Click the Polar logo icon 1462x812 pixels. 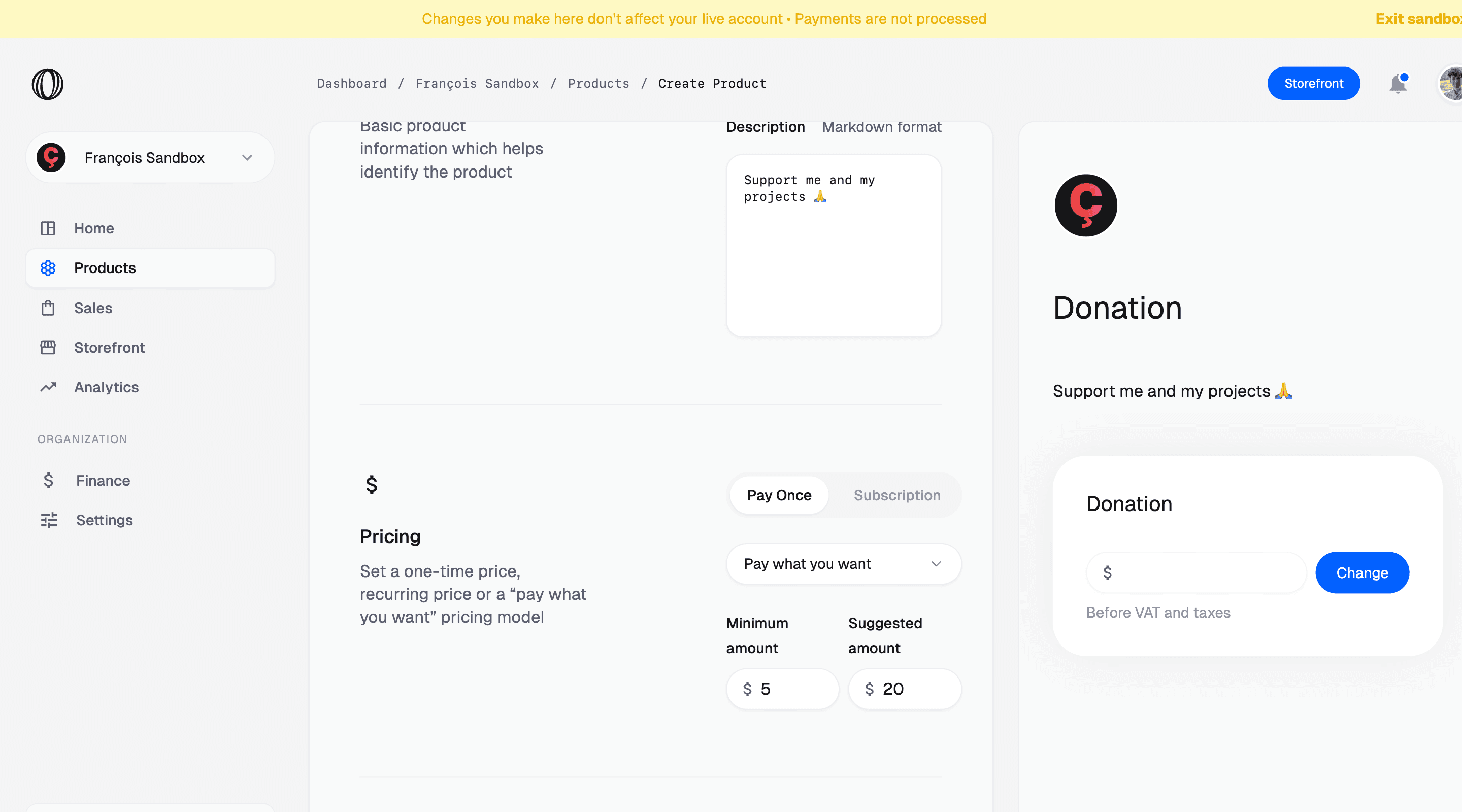point(48,84)
